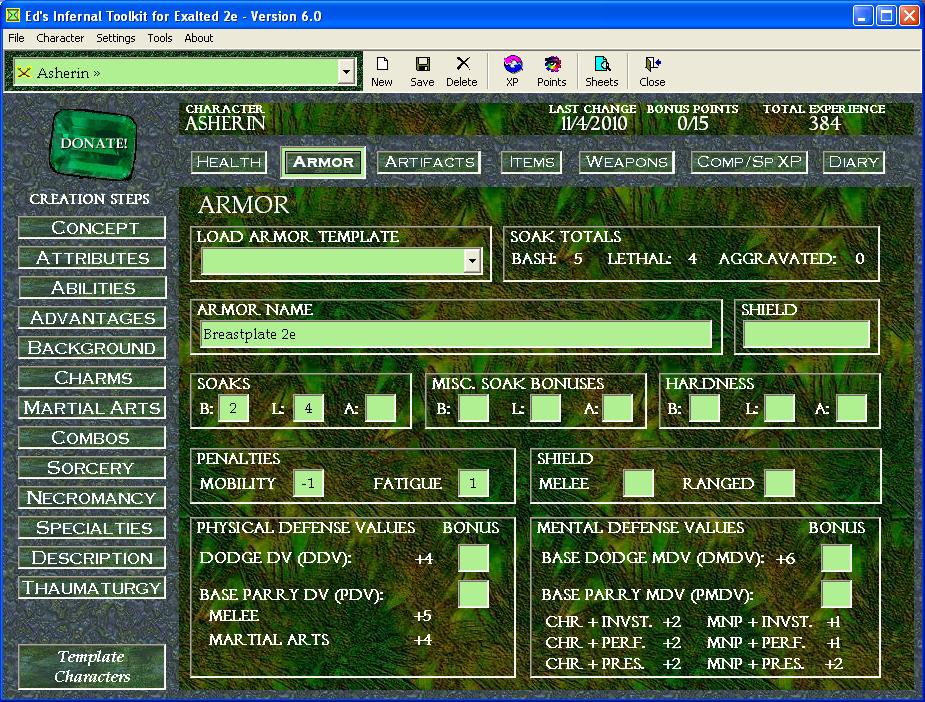The width and height of the screenshot is (925, 702).
Task: Click the Soaks B value field
Action: pos(233,408)
